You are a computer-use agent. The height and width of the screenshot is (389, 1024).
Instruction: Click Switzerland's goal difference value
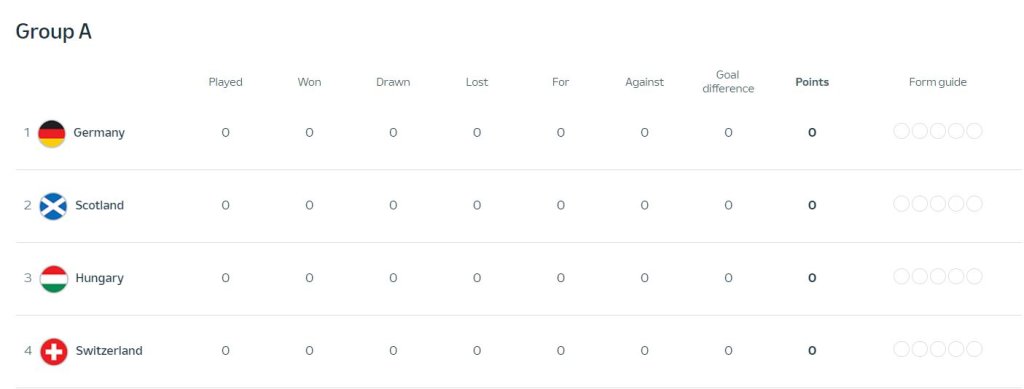[728, 350]
